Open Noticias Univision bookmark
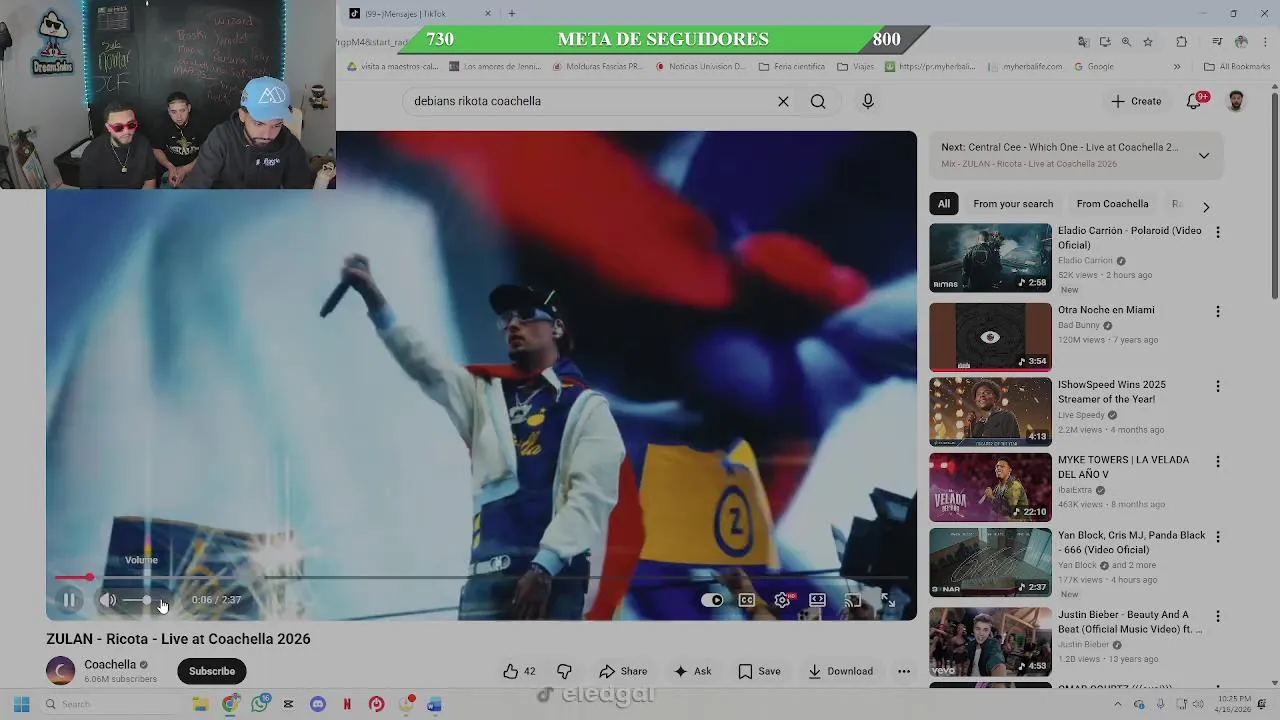1280x720 pixels. [701, 67]
